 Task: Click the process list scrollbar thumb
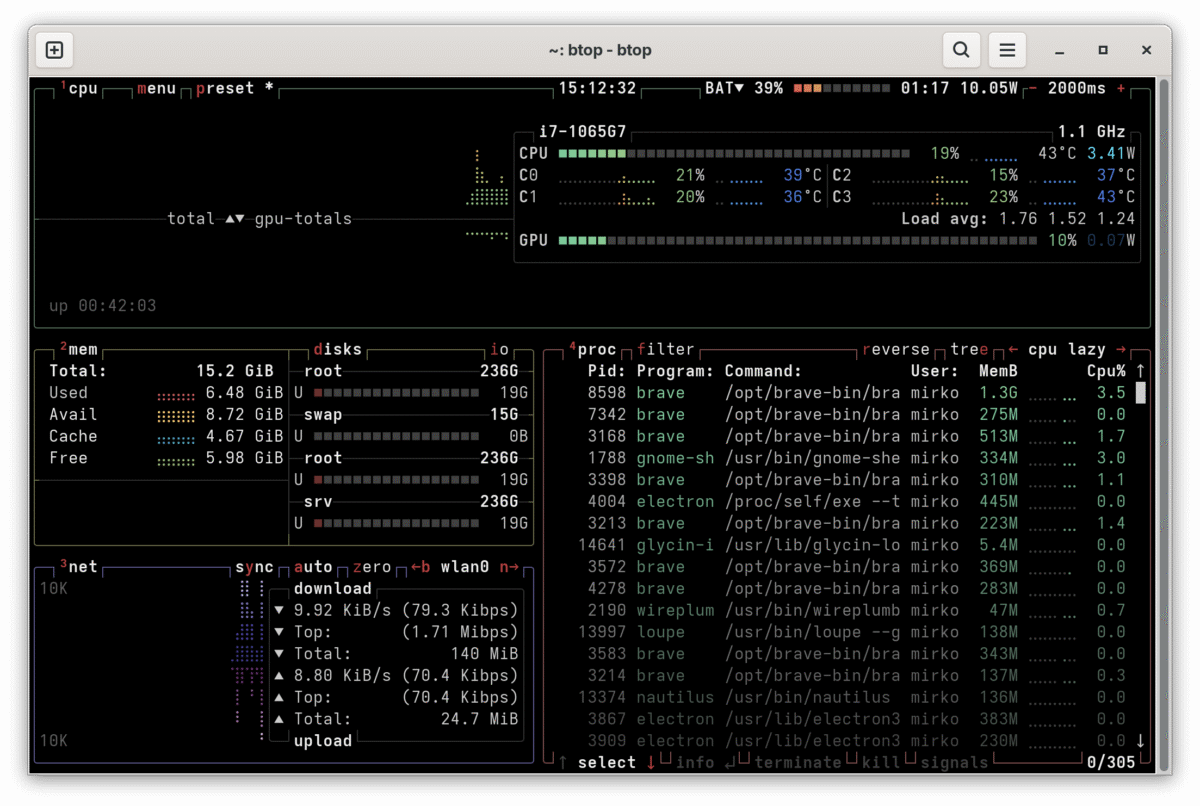tap(1140, 392)
